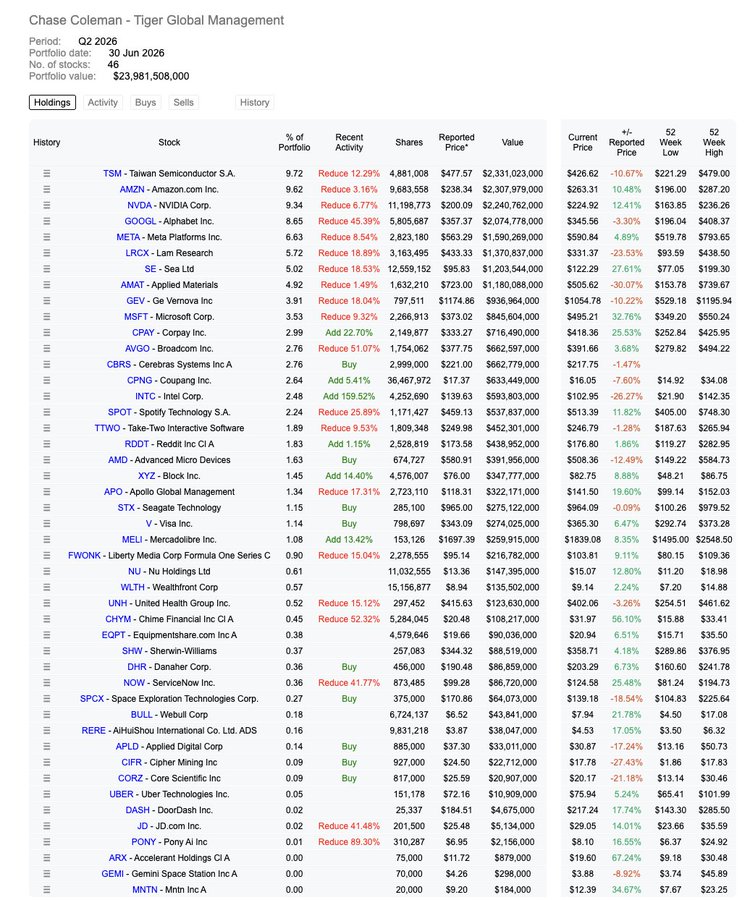The width and height of the screenshot is (750, 900).
Task: Click the Recent Activity column header
Action: 349,142
